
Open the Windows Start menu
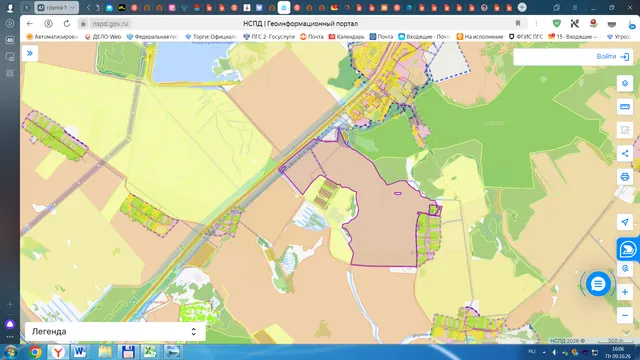(x=10, y=352)
